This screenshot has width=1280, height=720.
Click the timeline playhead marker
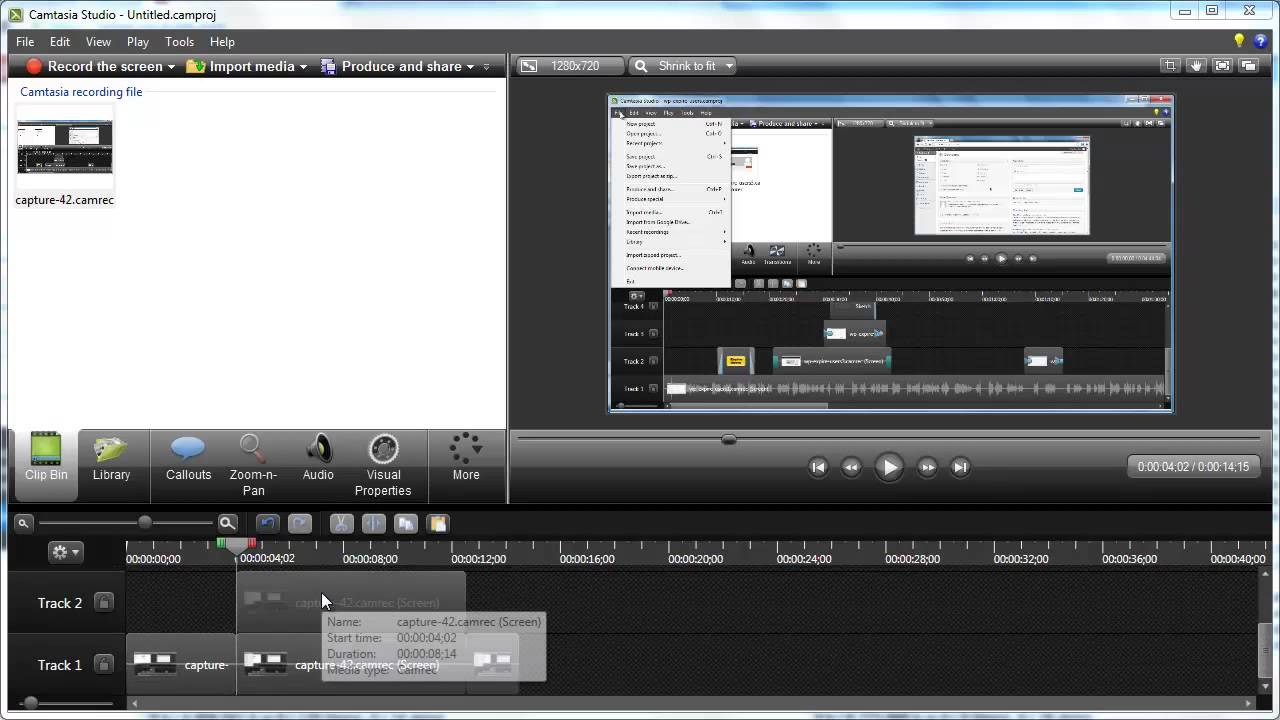tap(237, 548)
